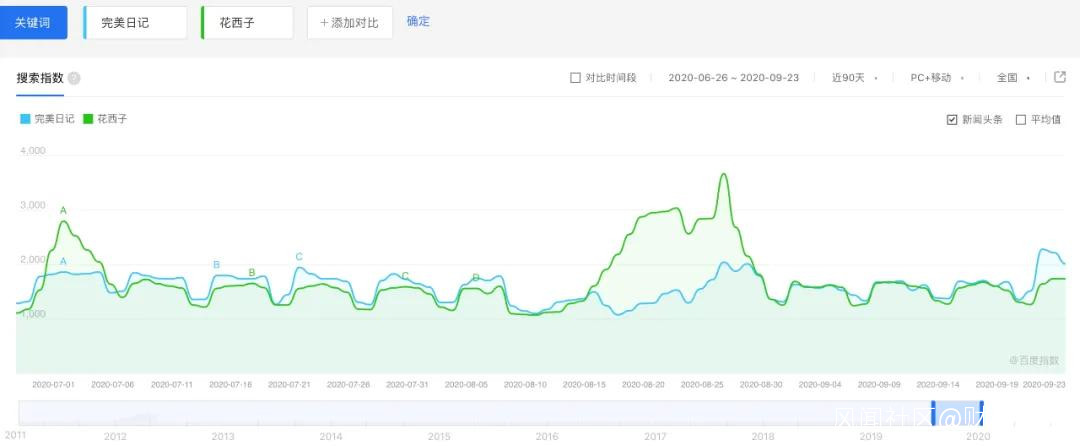Click blue news marker C on chart
This screenshot has width=1080, height=446.
[299, 257]
